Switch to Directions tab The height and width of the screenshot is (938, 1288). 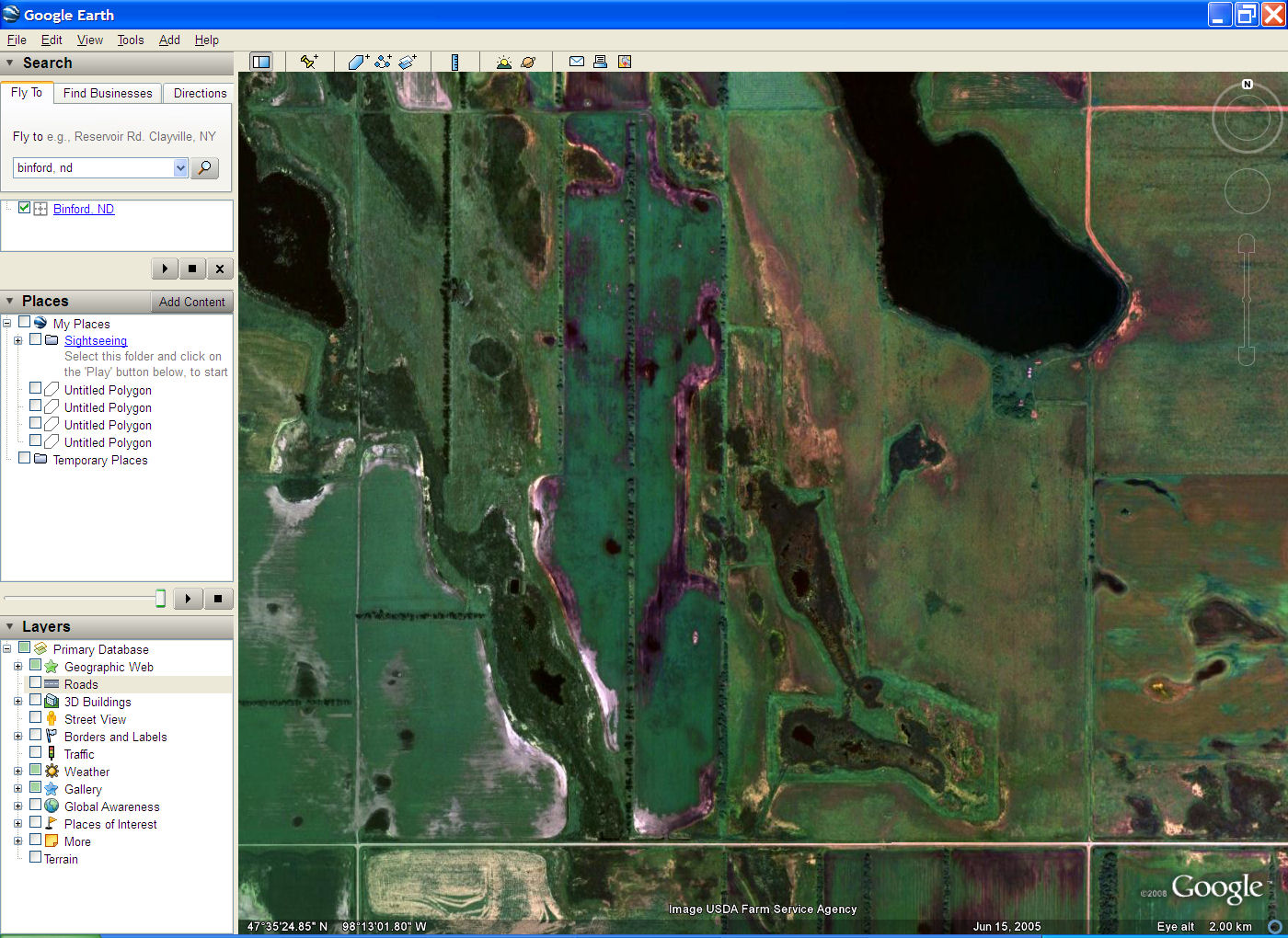200,93
